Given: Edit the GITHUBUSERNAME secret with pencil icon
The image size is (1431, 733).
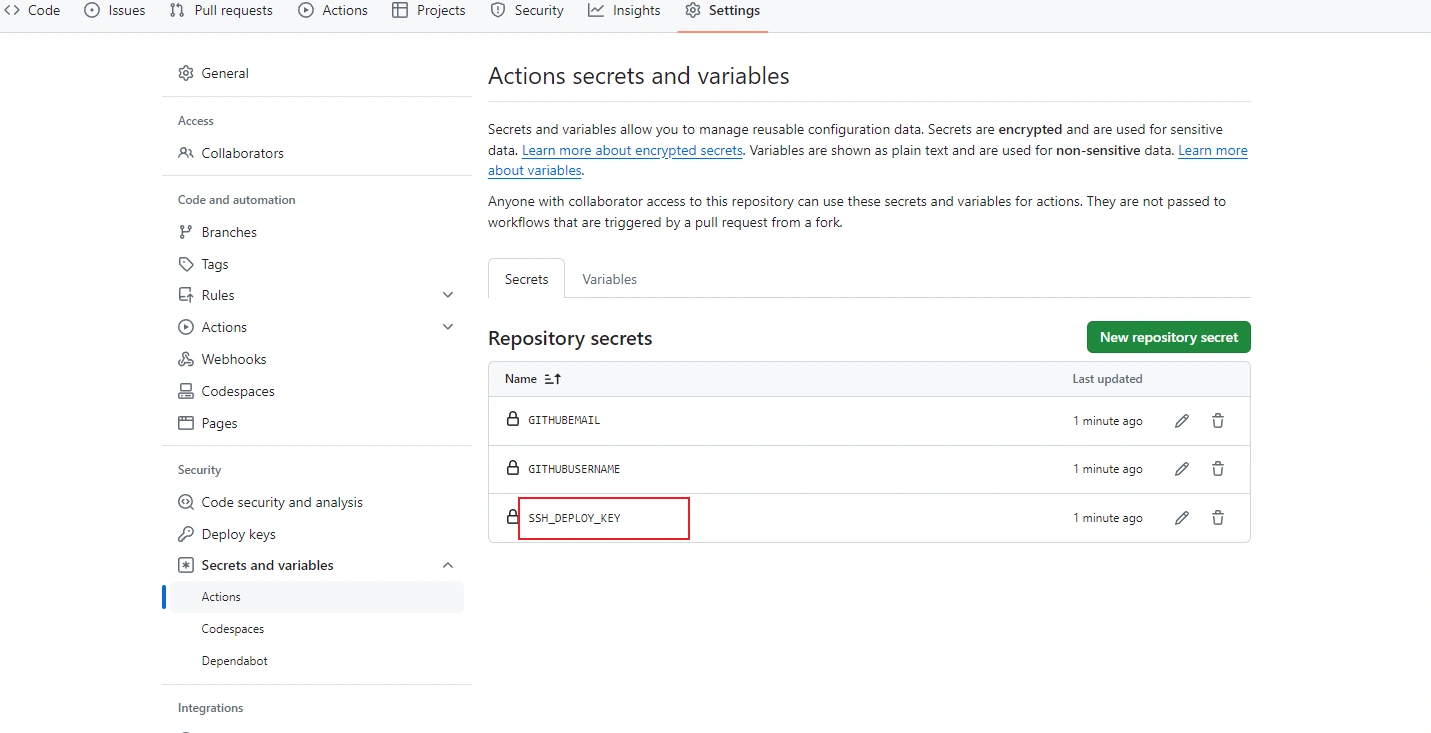Looking at the screenshot, I should pos(1182,469).
